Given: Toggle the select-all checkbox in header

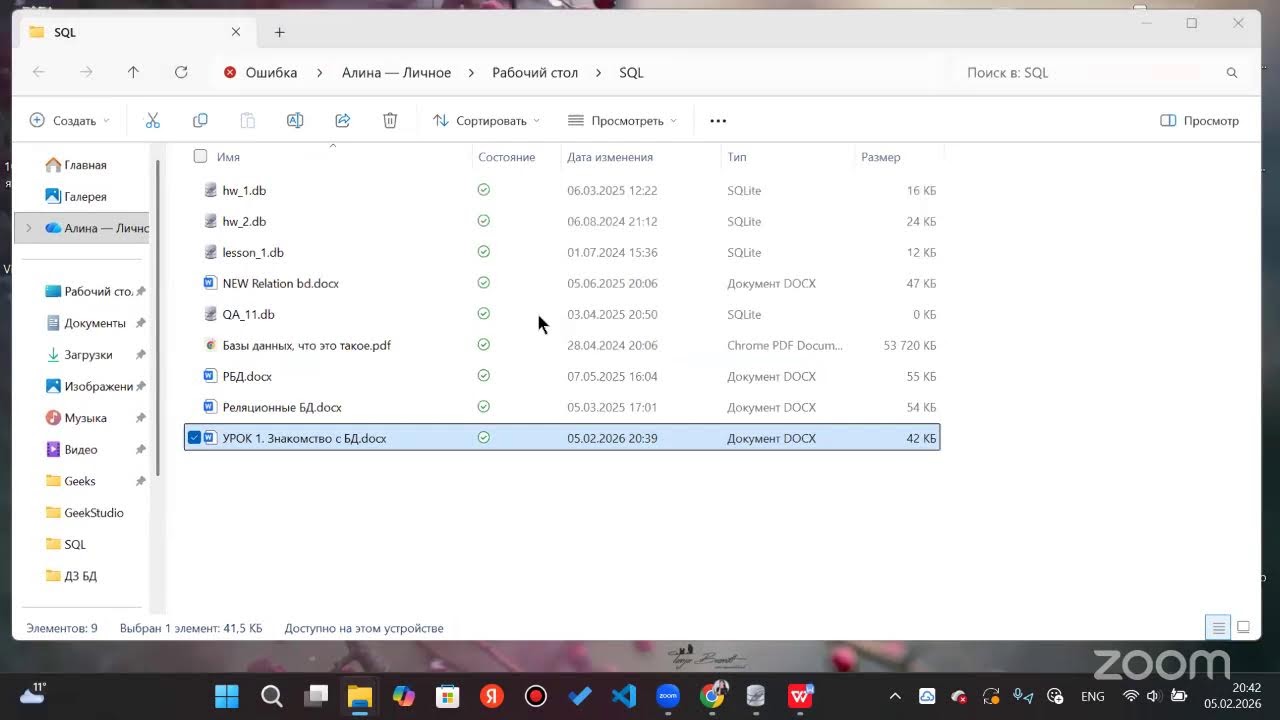Looking at the screenshot, I should coord(200,156).
